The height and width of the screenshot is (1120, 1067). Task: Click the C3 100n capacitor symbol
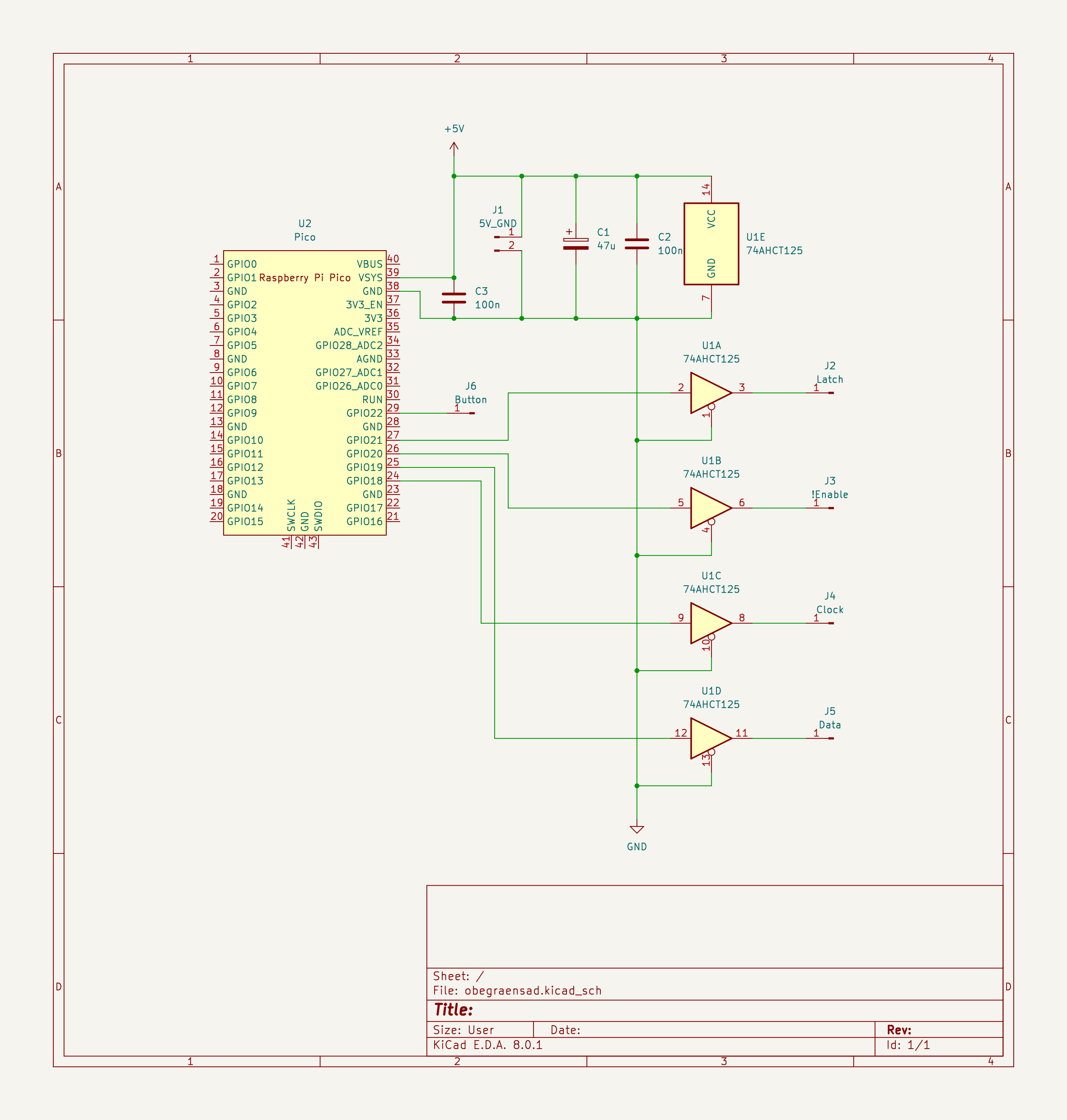454,298
